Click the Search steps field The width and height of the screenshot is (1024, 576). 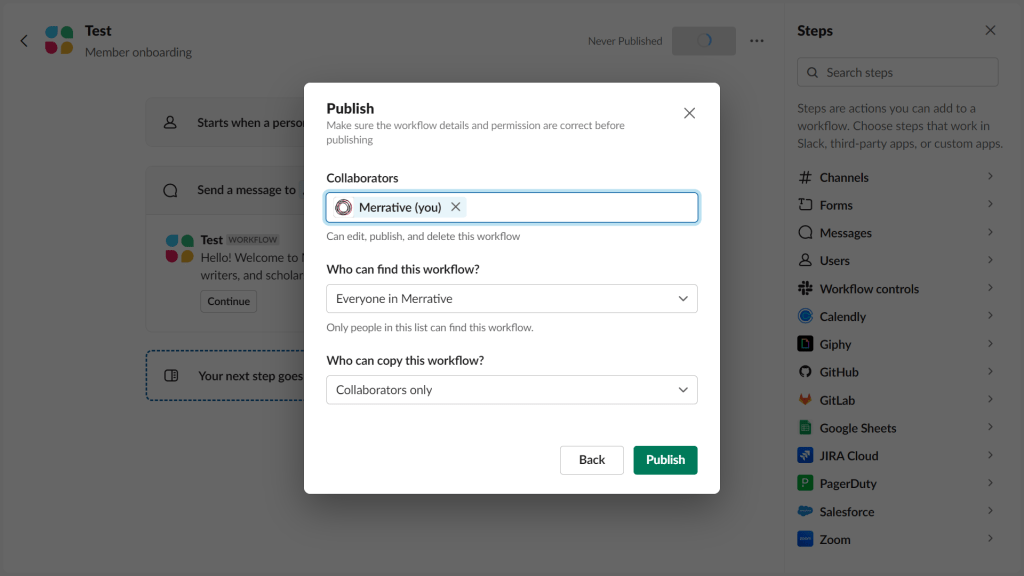(896, 71)
